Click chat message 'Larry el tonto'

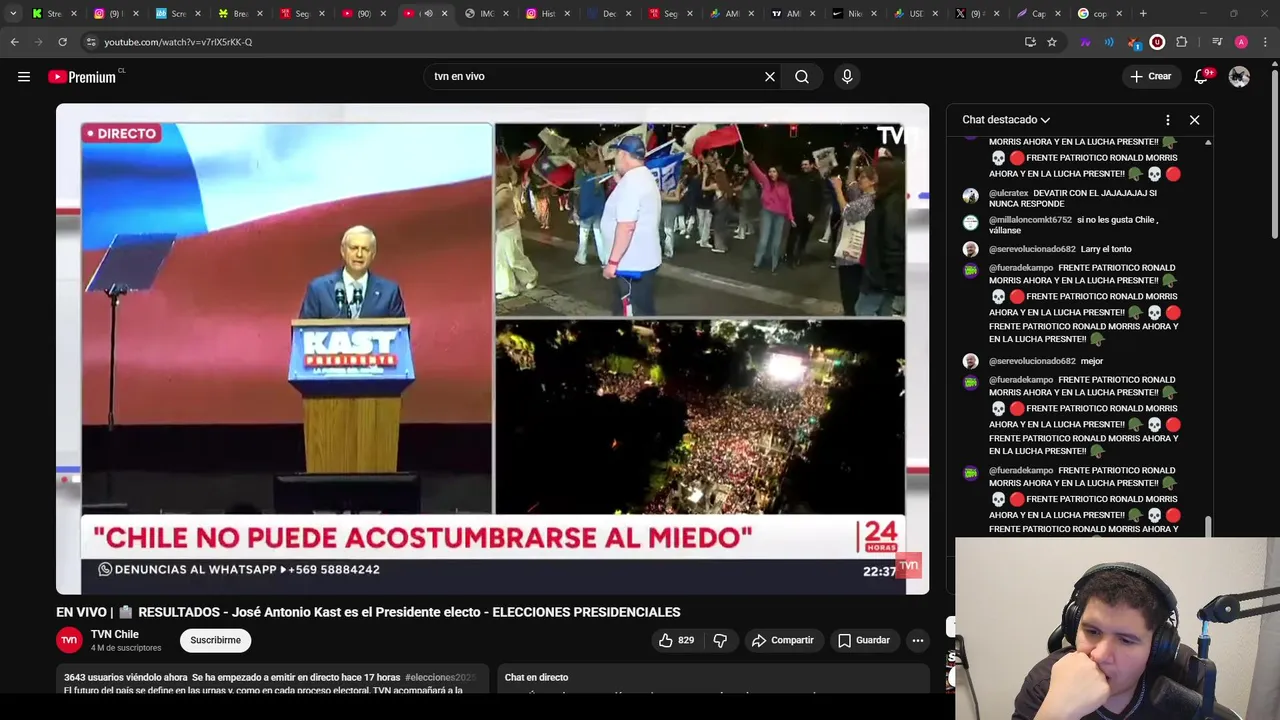(x=1106, y=249)
